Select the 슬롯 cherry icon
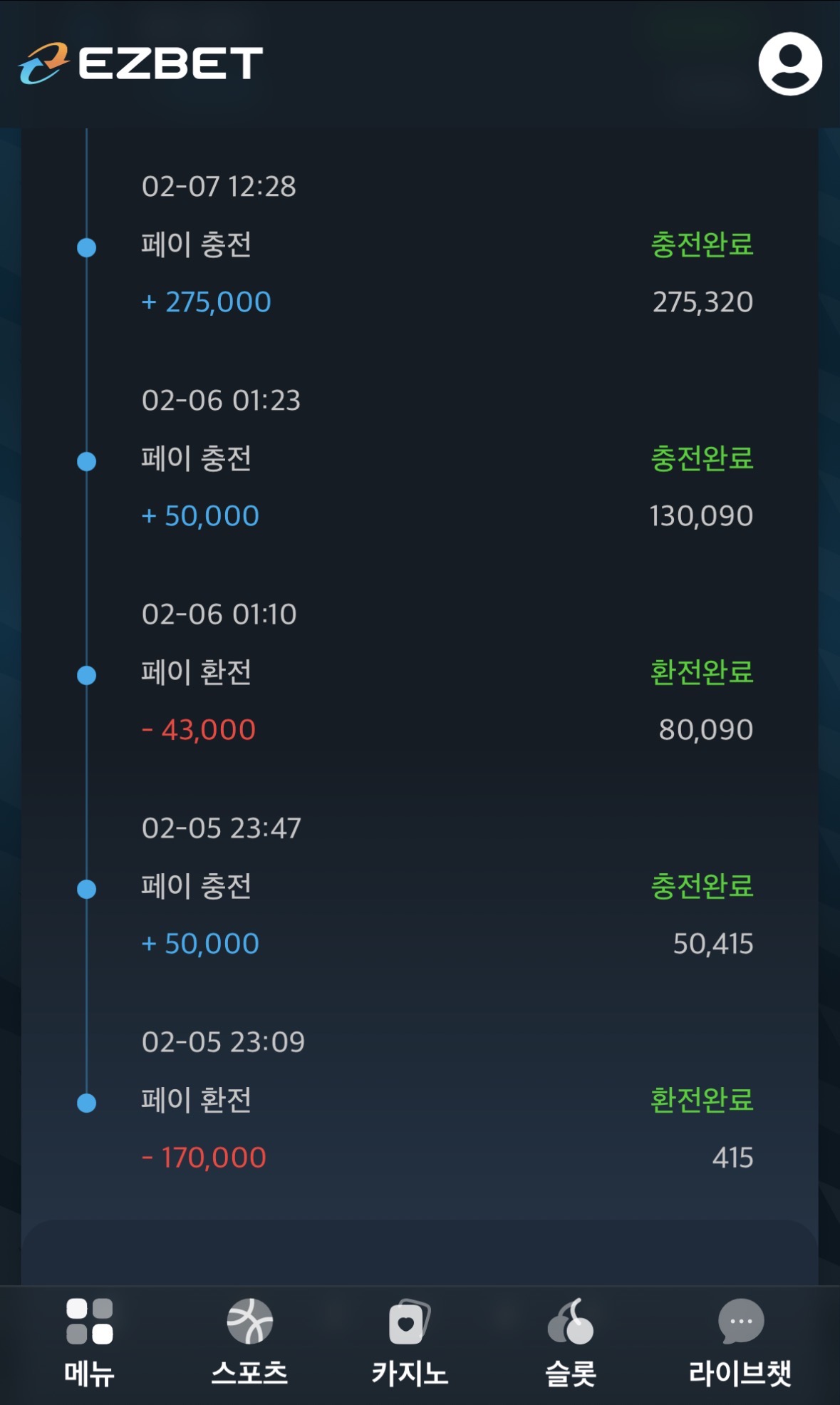This screenshot has width=840, height=1405. 570,1321
